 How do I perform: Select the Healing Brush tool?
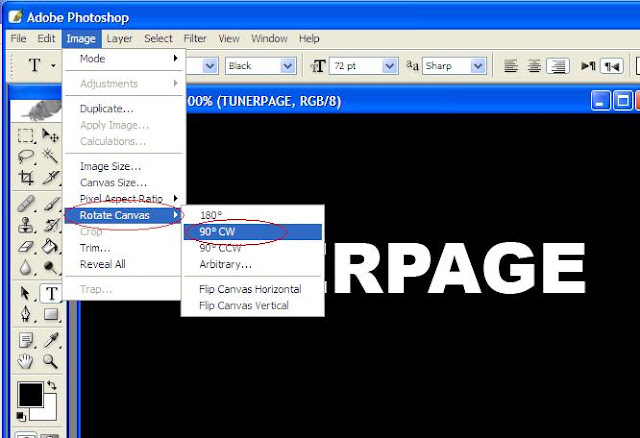26,204
